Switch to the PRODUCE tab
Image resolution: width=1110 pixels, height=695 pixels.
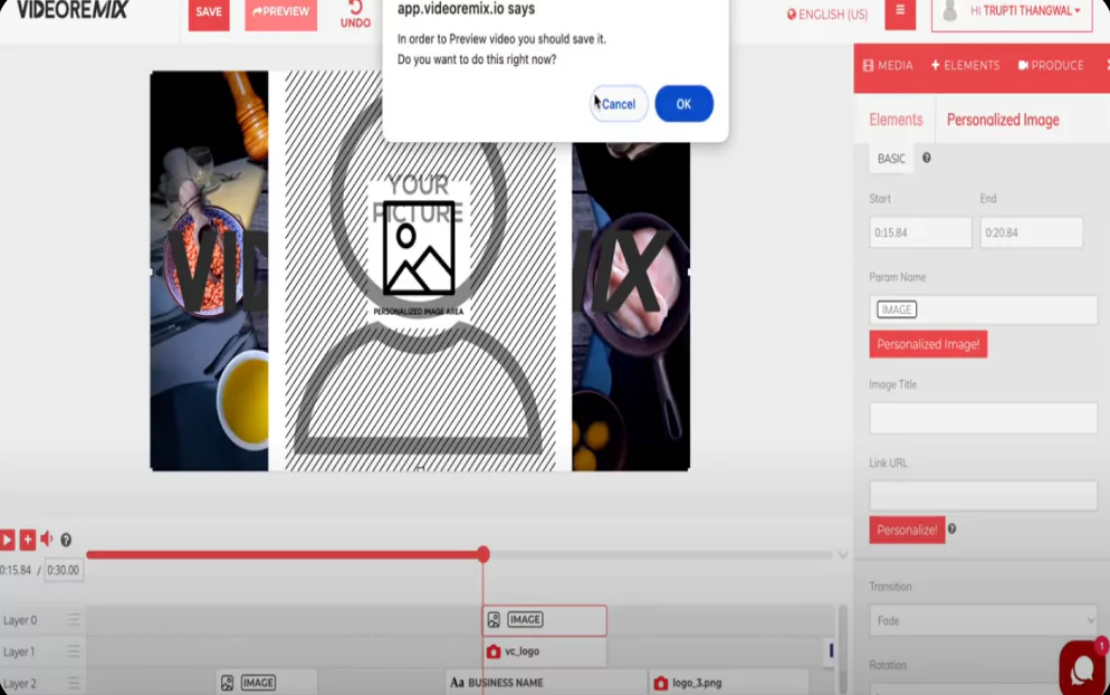[x=1051, y=65]
